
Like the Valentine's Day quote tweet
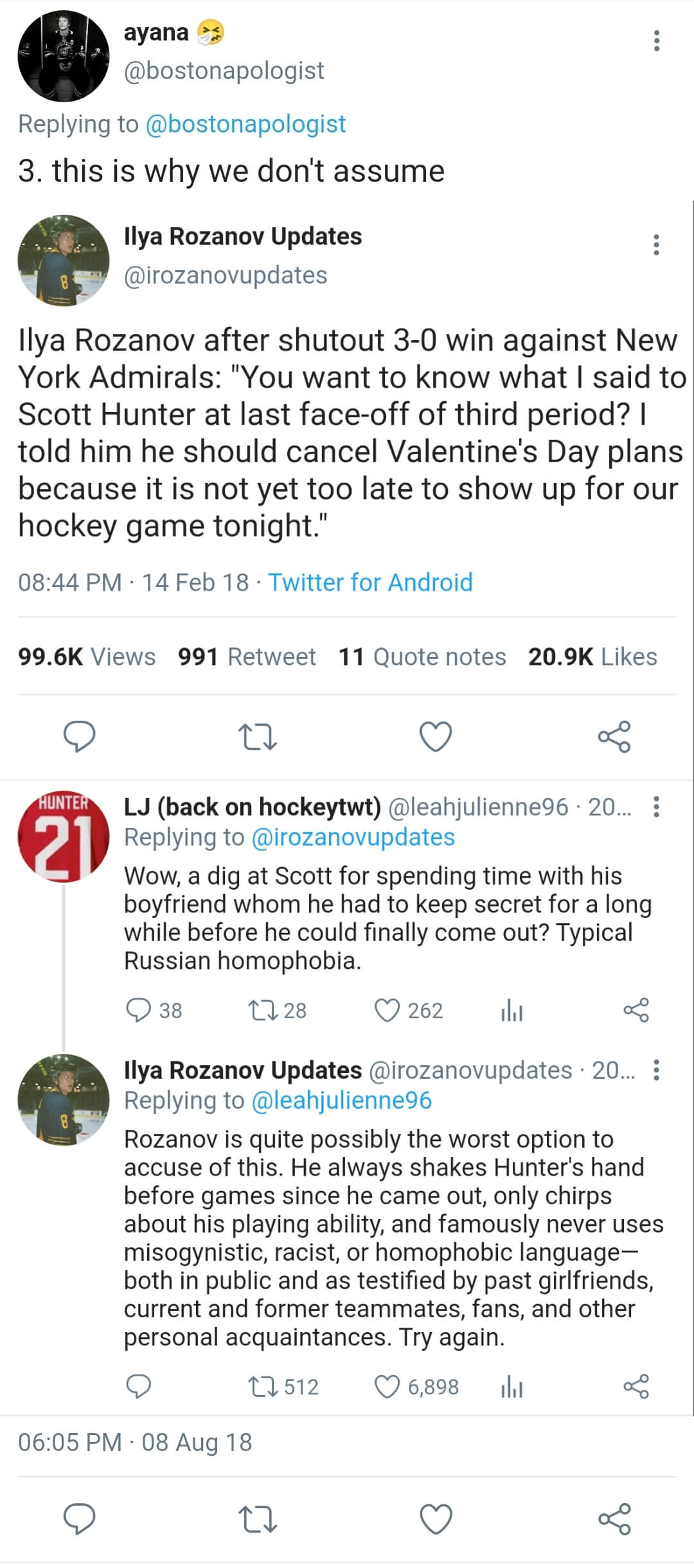(x=436, y=737)
